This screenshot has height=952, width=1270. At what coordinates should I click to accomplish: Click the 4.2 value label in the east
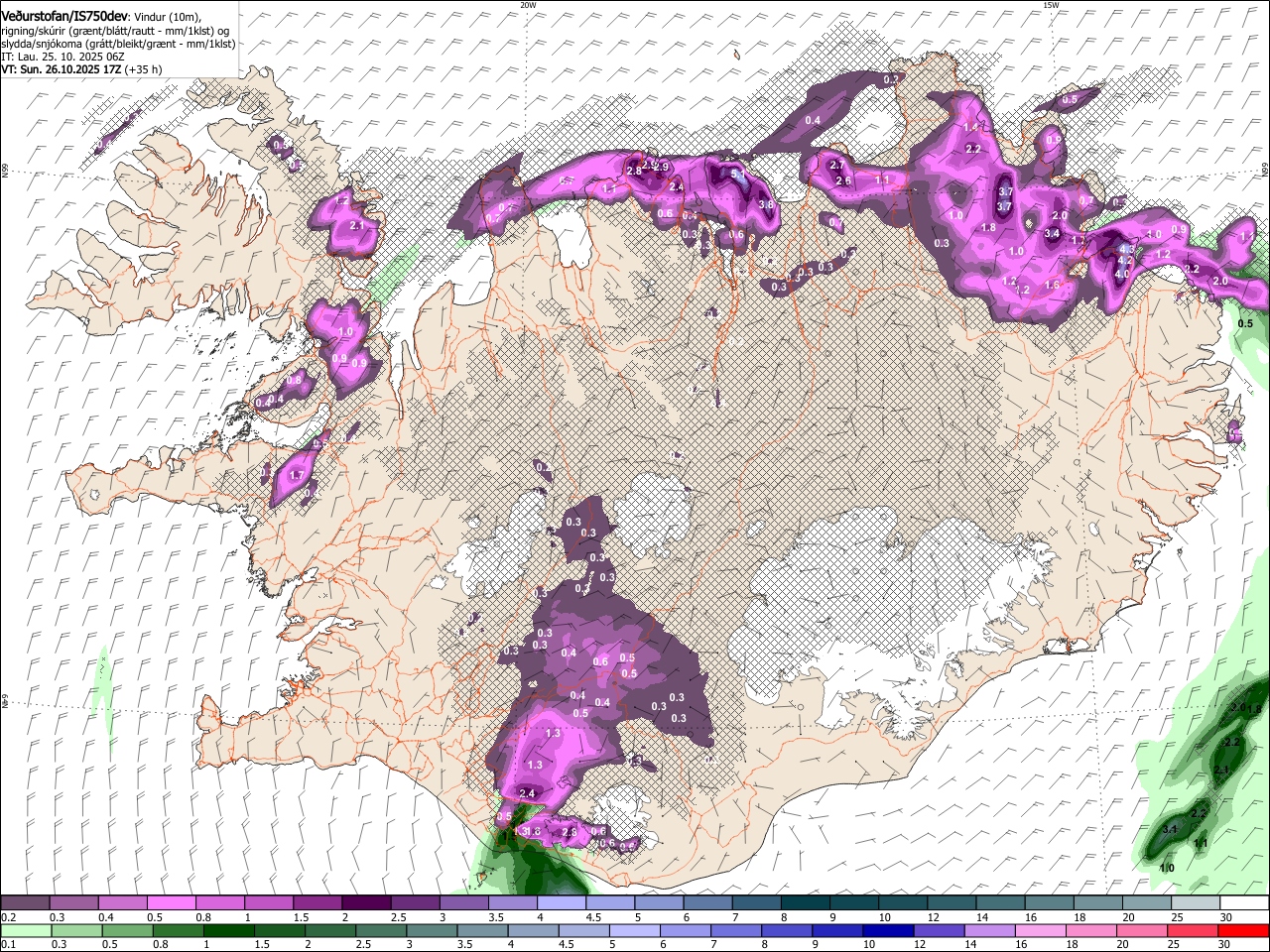tap(1125, 260)
